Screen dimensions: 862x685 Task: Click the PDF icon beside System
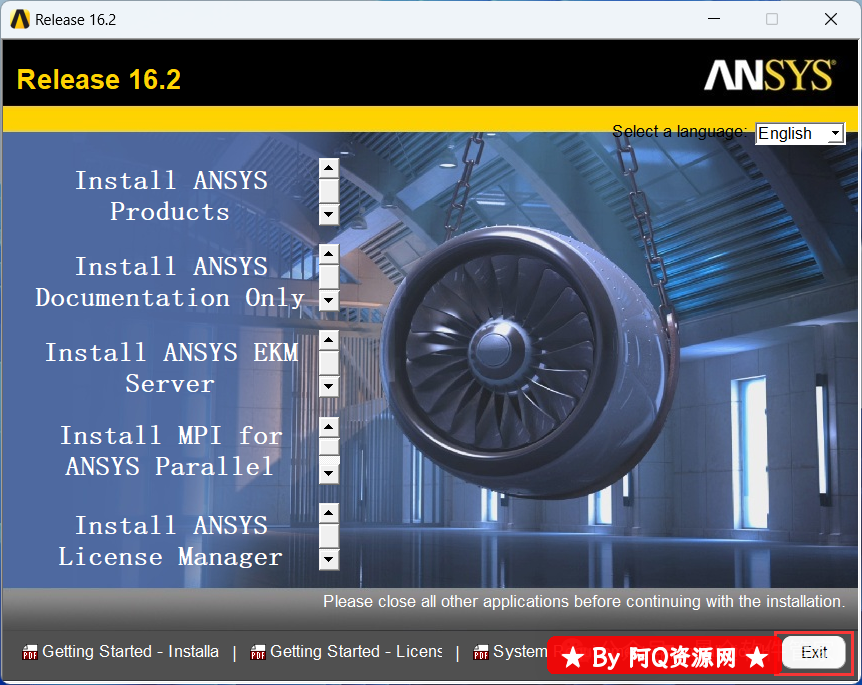[x=481, y=652]
